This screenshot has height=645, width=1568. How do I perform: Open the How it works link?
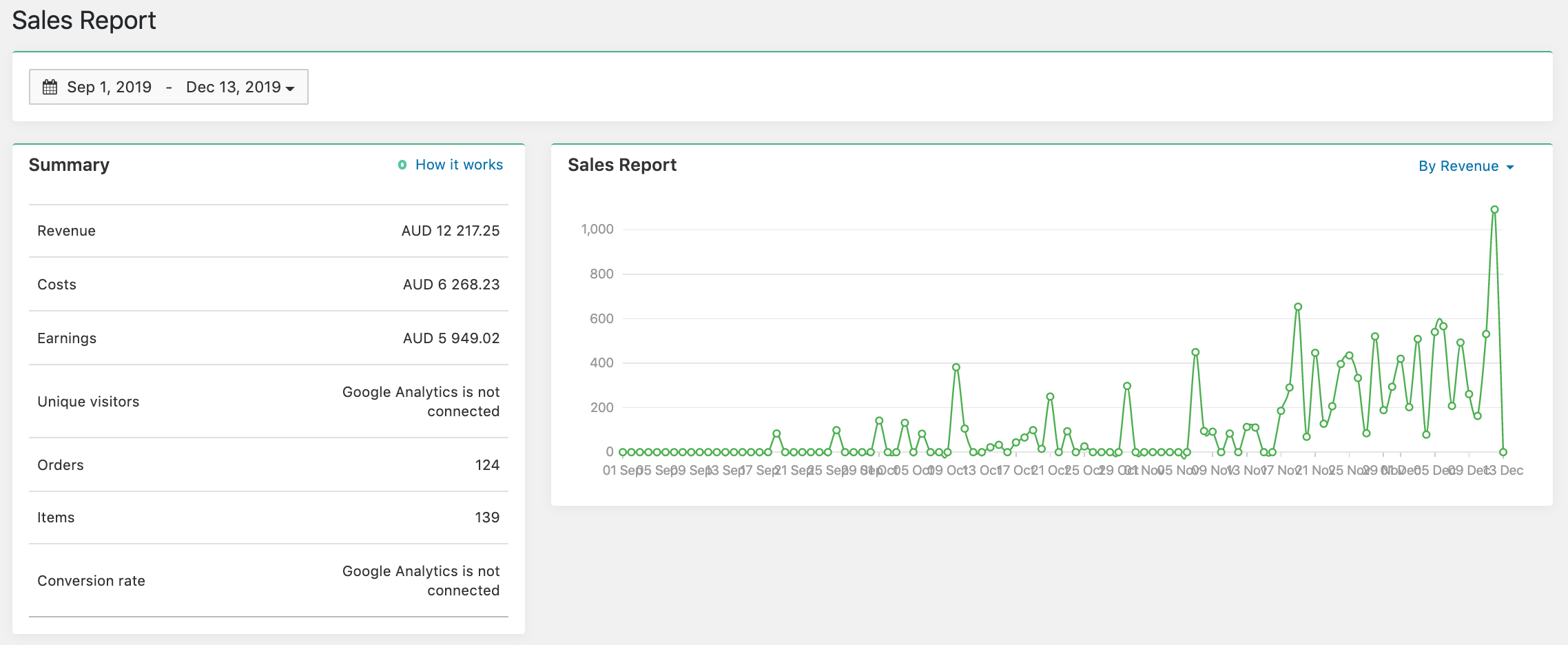tap(459, 165)
